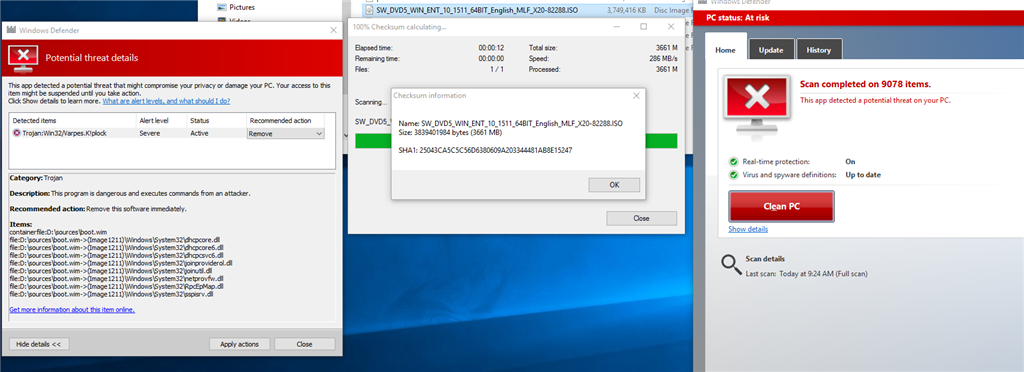Click Hide details button
Viewport: 1024px width, 372px height.
(39, 344)
